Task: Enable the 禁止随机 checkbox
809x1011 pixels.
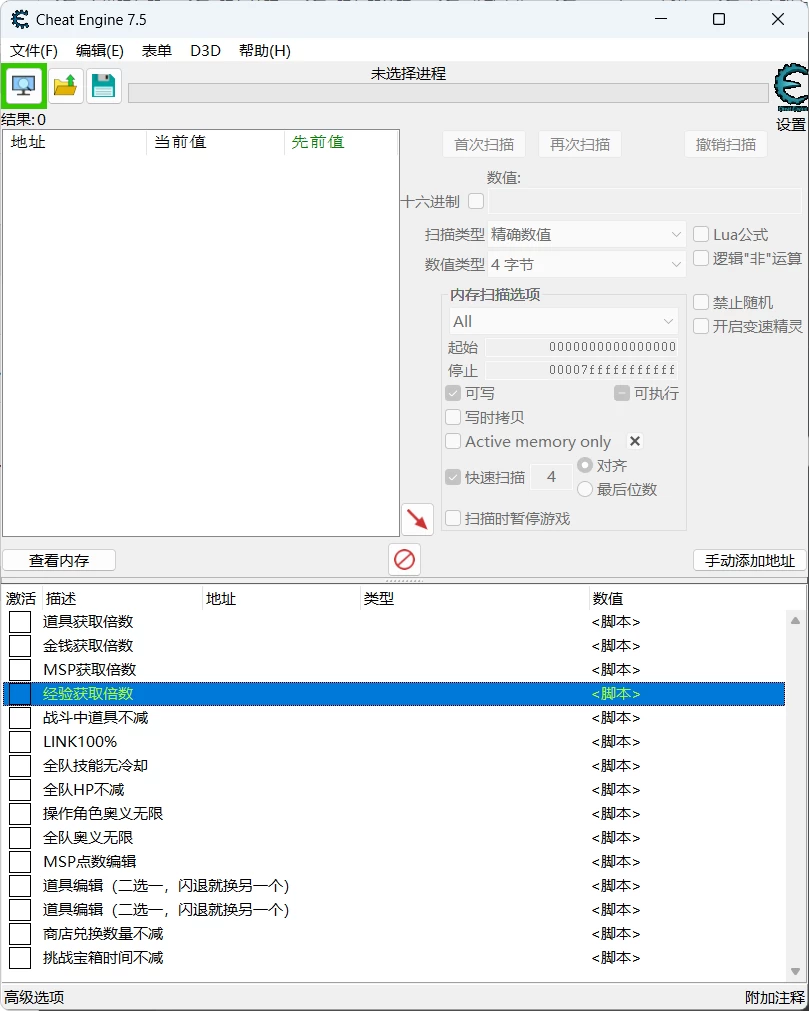Action: click(x=701, y=302)
